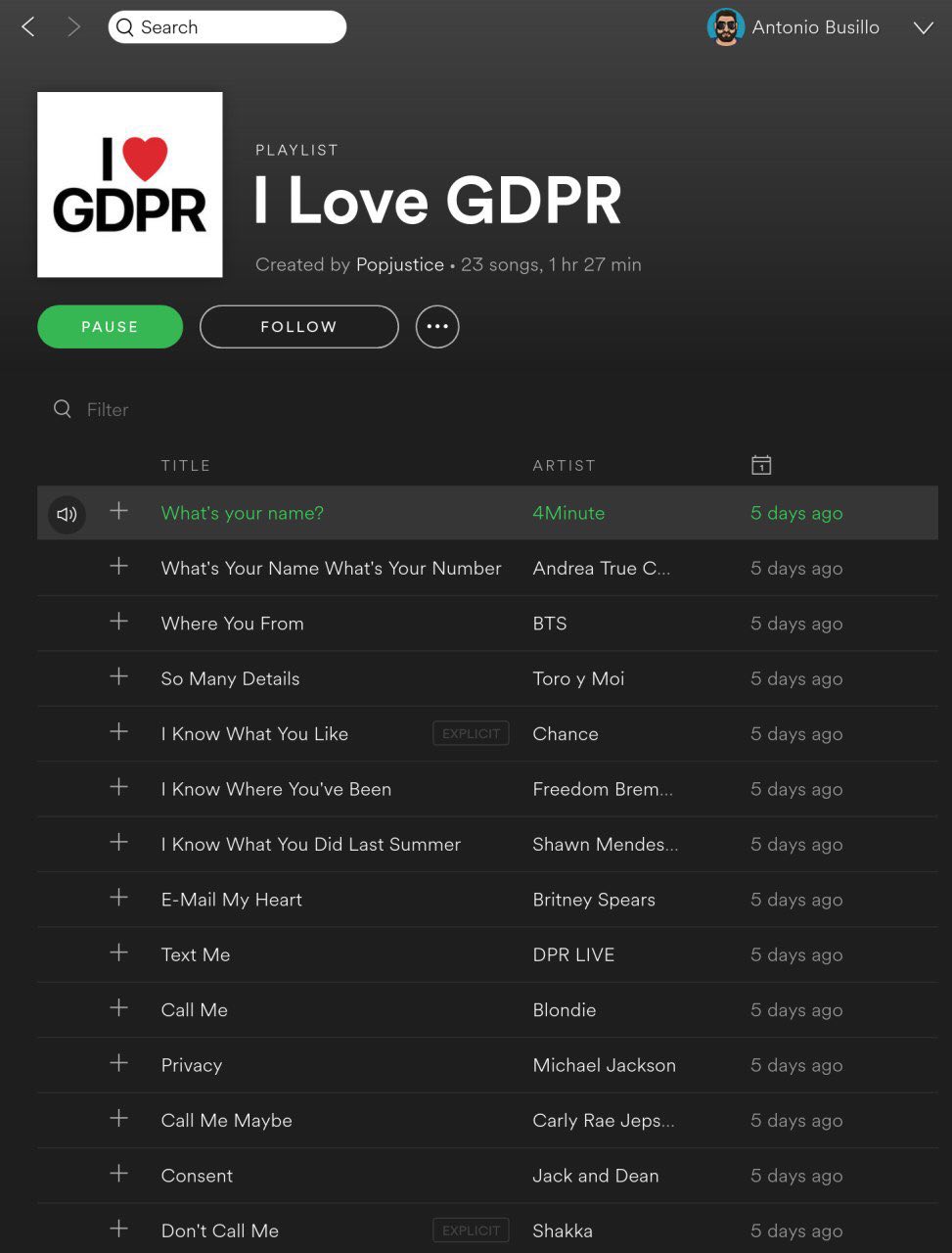952x1253 pixels.
Task: Select the track E-Mail My Heart
Action: [231, 900]
